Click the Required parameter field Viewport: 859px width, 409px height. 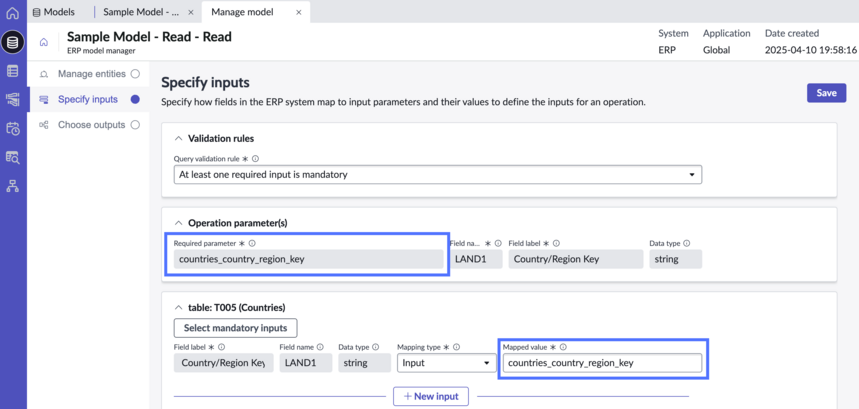(x=308, y=259)
